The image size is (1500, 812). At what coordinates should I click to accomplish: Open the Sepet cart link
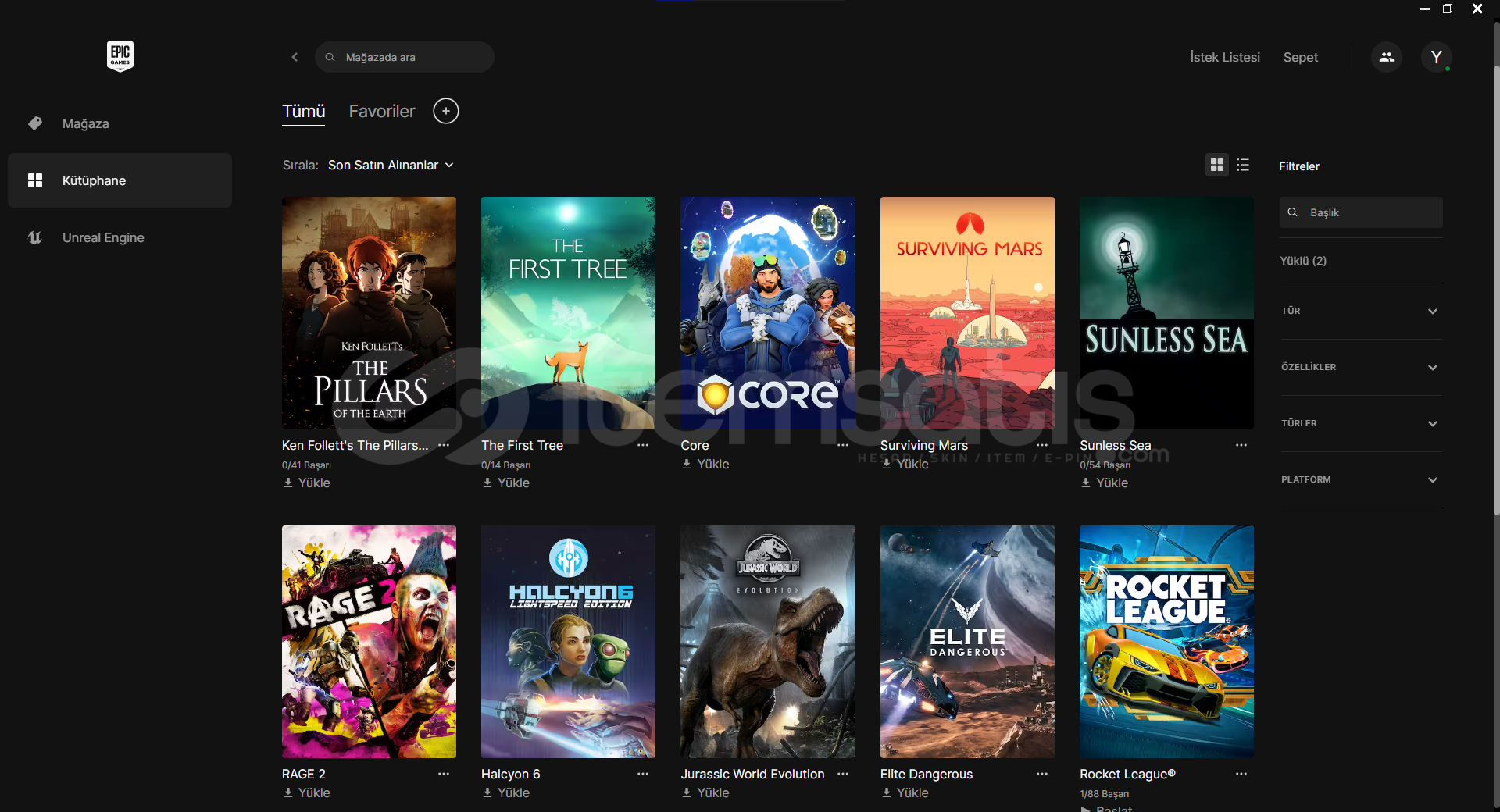[1301, 57]
